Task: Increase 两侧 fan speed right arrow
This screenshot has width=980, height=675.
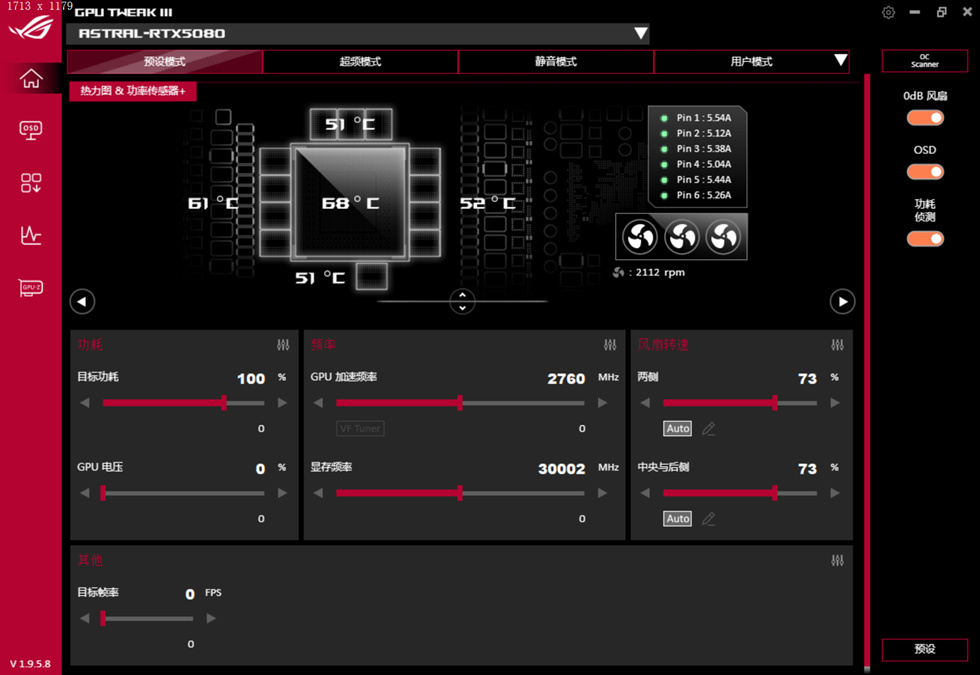Action: point(835,403)
